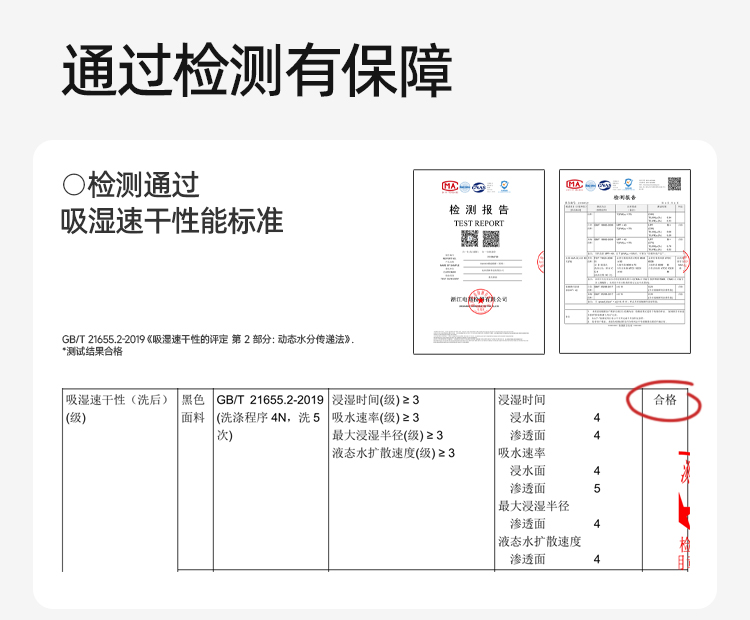This screenshot has height=620, width=750.
Task: Click the 浸湿时间 heading in the results column
Action: pyautogui.click(x=522, y=400)
